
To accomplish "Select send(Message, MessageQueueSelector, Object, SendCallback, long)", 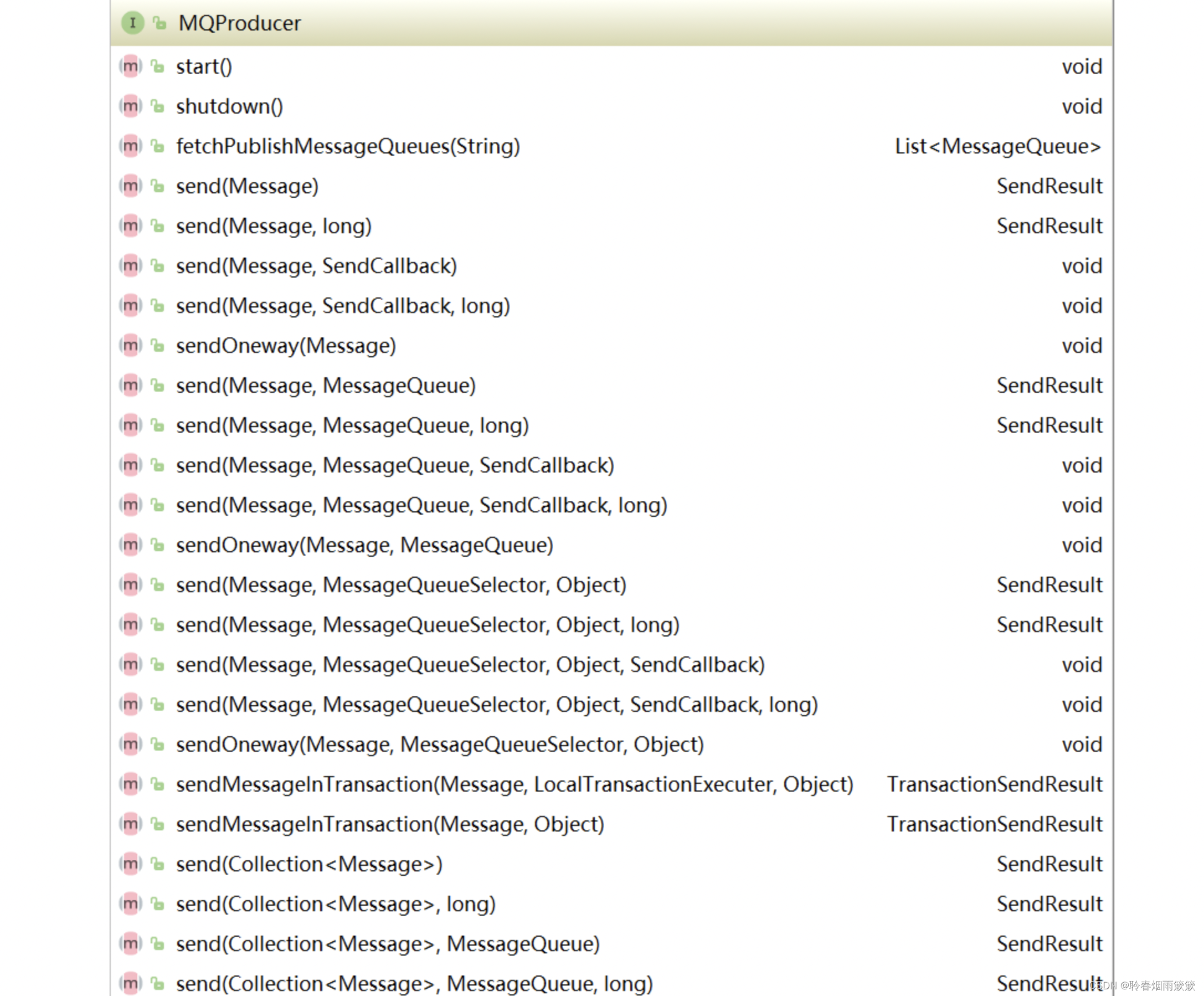I will coord(497,705).
